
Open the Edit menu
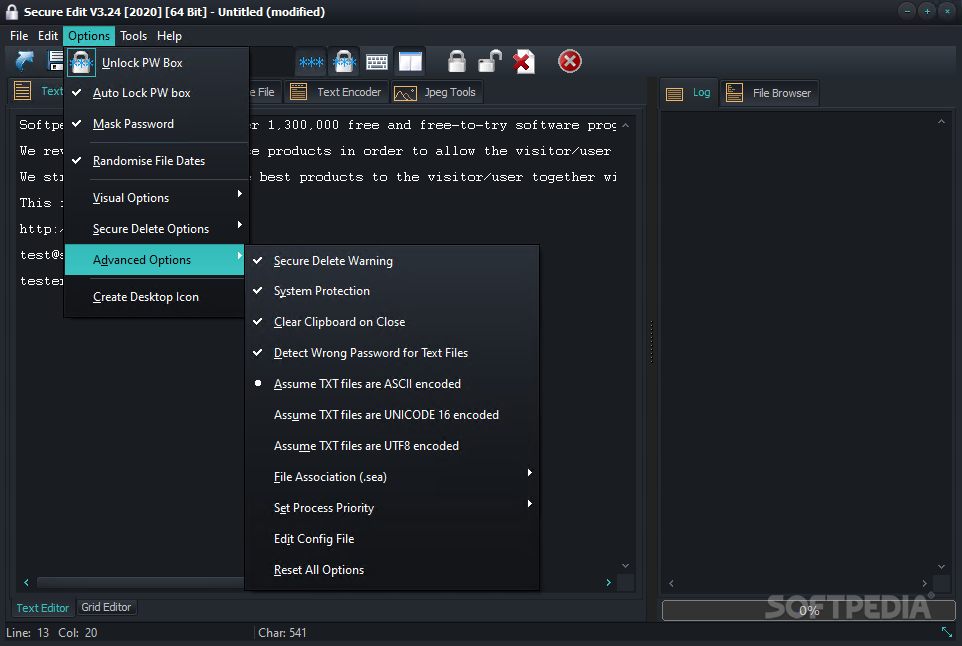(x=48, y=36)
